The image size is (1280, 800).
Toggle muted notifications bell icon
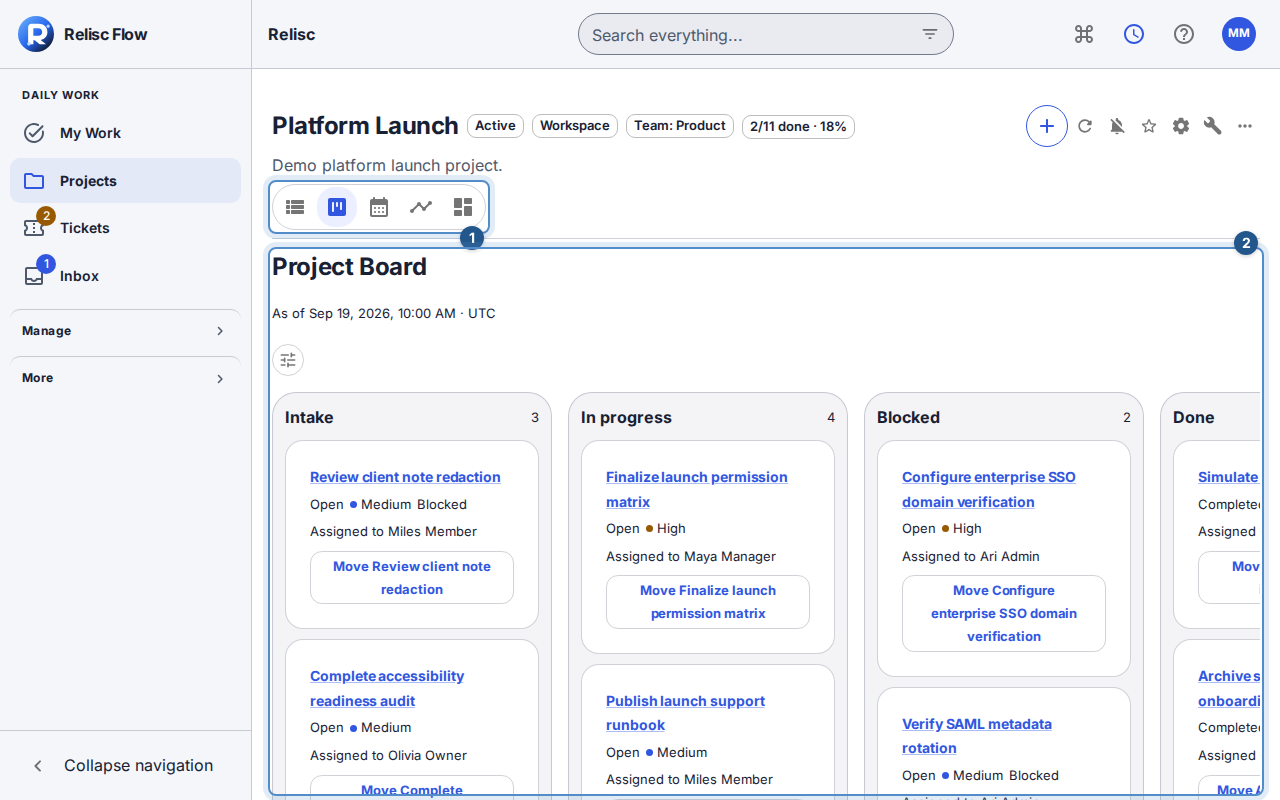(1117, 126)
